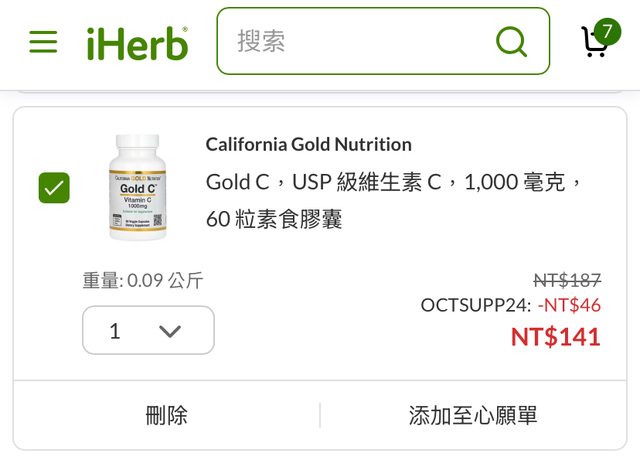Uncheck the Gold C item checkbox
The width and height of the screenshot is (640, 460).
[54, 187]
